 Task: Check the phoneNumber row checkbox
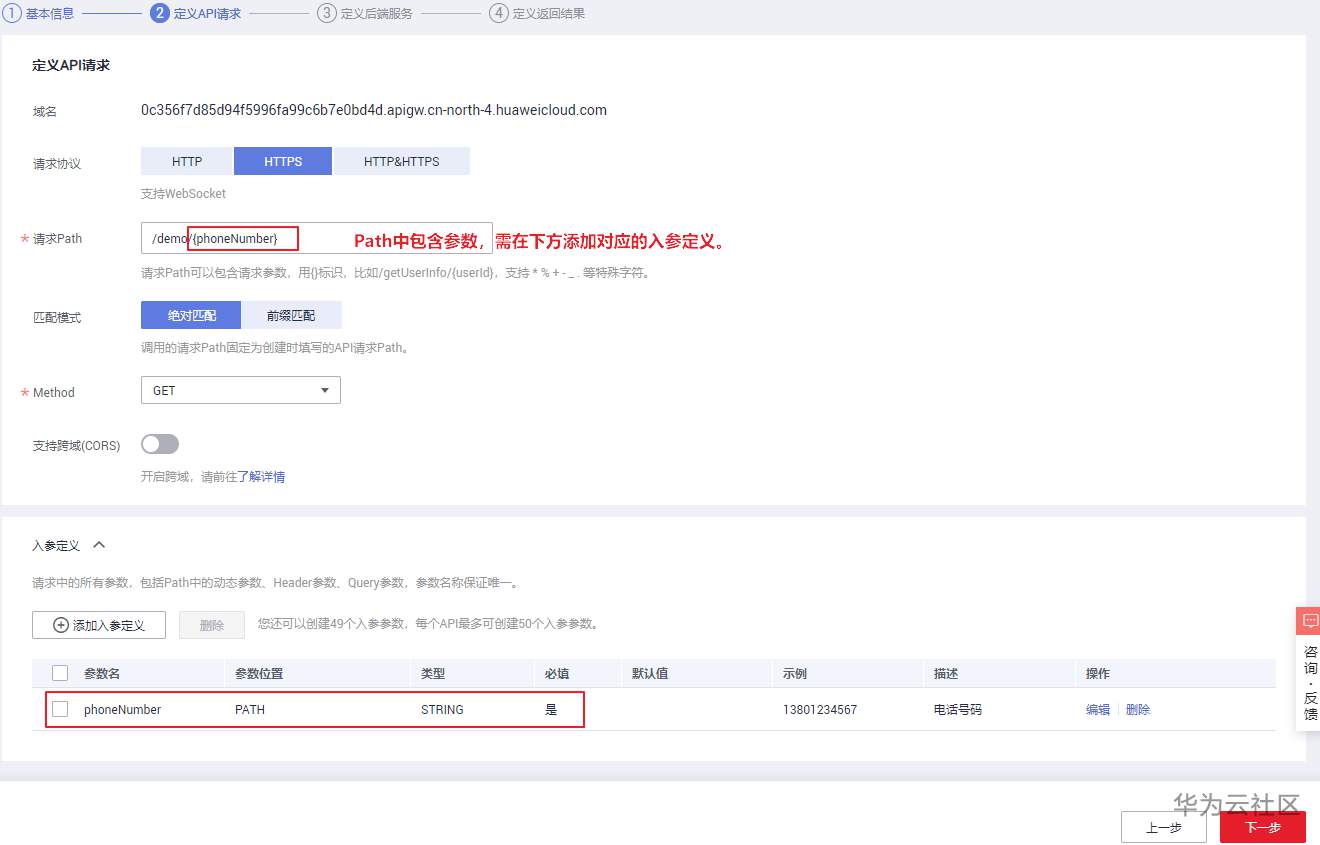(x=59, y=710)
